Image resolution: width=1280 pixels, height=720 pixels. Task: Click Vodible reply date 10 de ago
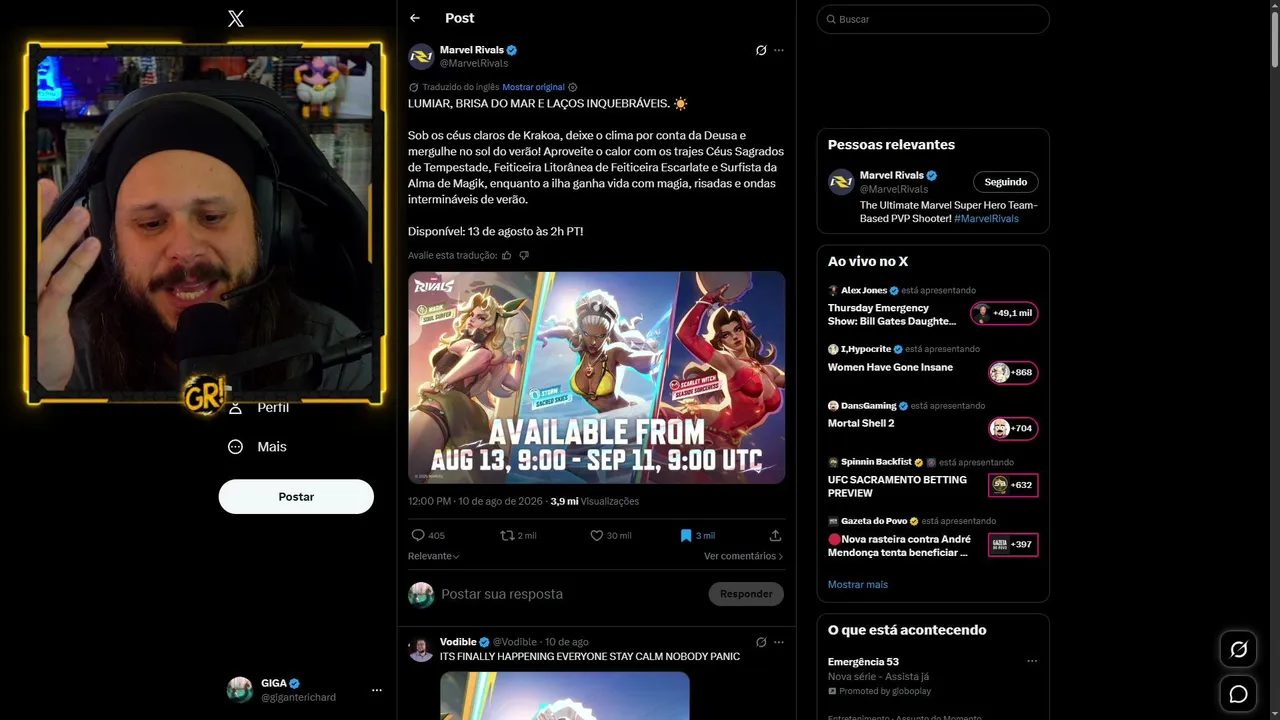point(566,642)
